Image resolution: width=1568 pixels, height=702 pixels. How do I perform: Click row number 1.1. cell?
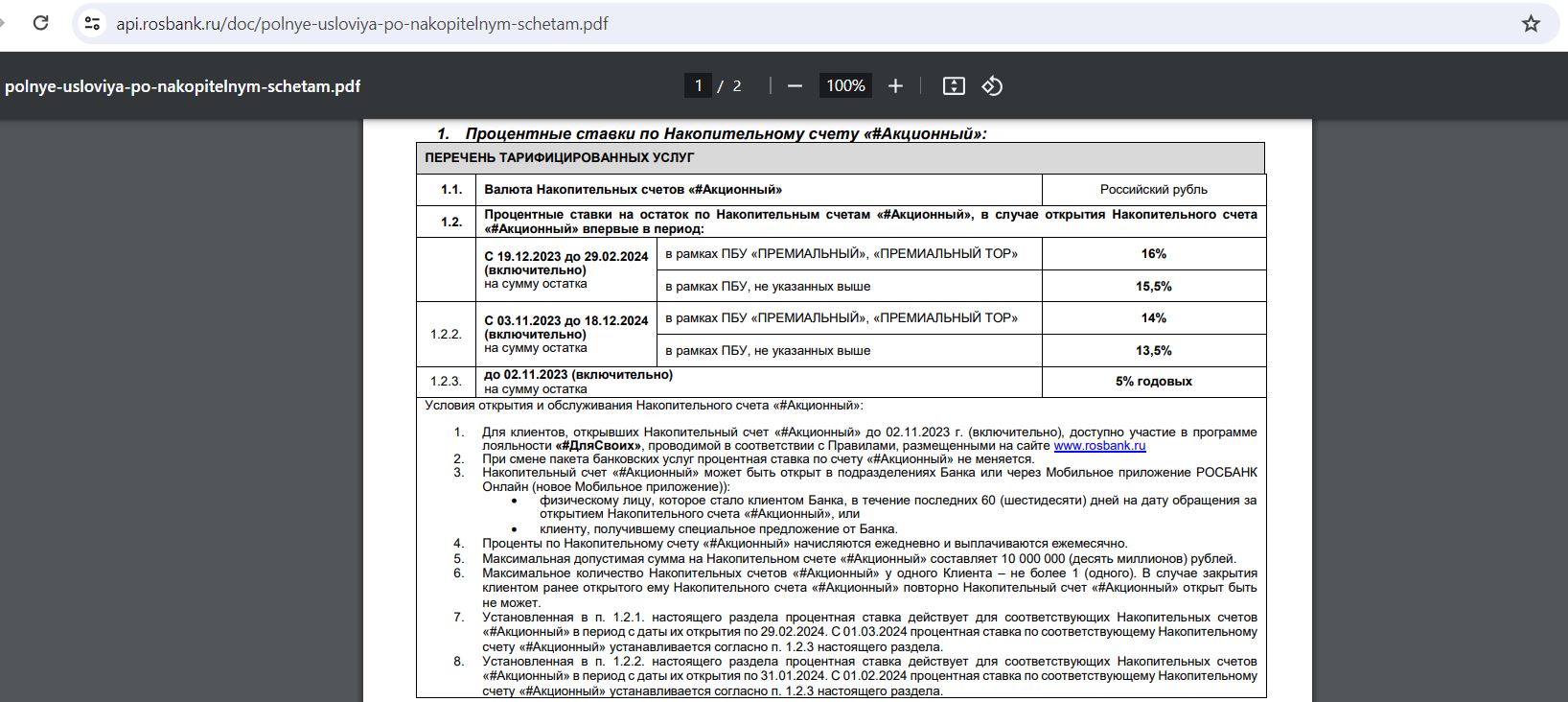pos(447,190)
